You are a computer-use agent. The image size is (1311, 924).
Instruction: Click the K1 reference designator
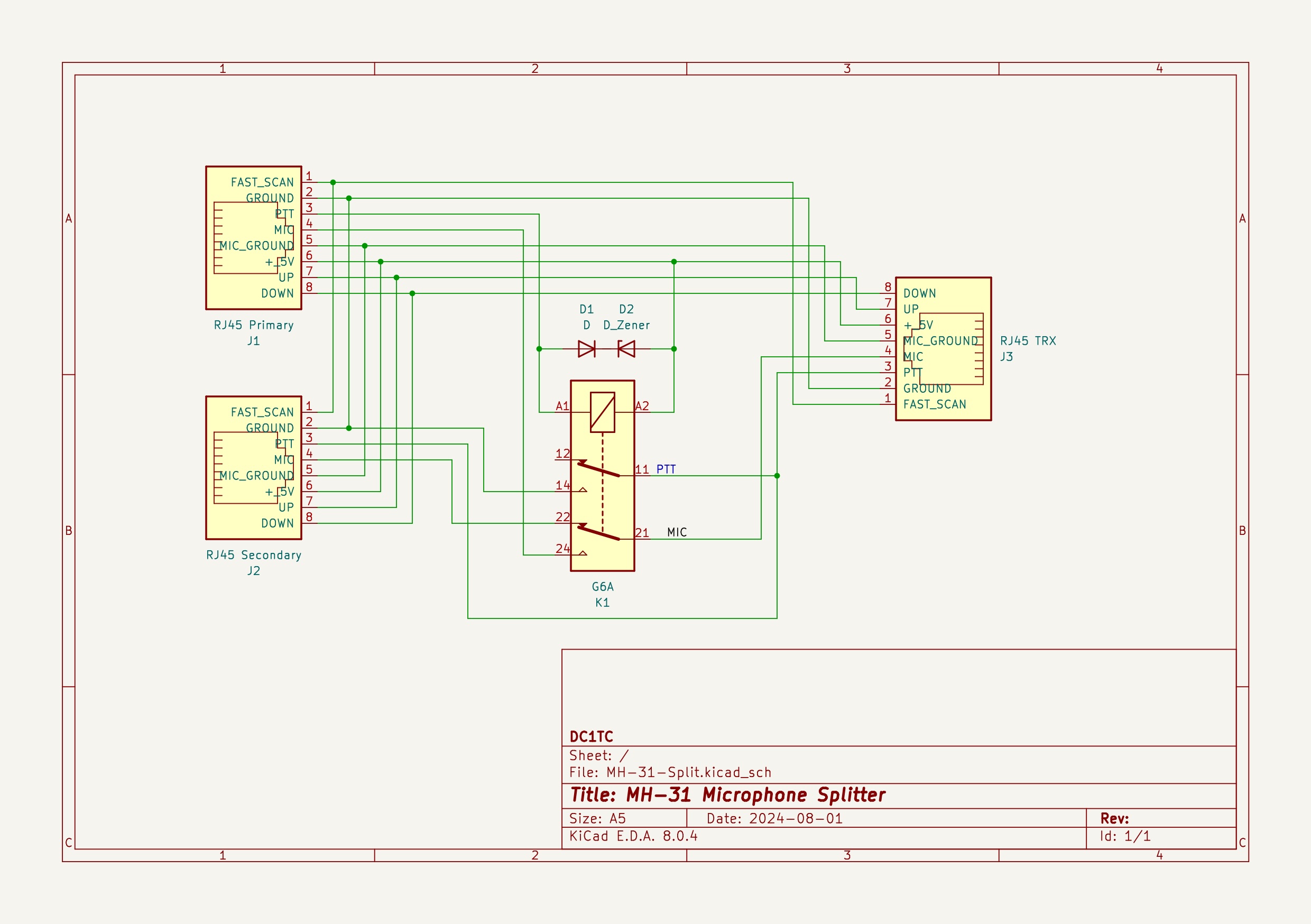[603, 603]
